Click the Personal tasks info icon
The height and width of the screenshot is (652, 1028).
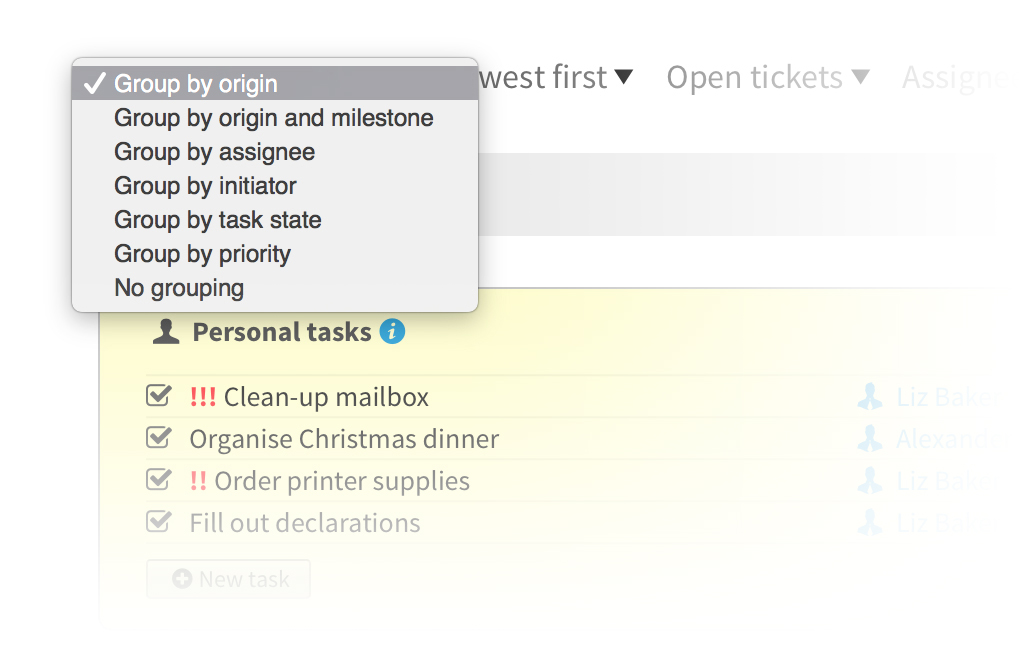pos(393,332)
